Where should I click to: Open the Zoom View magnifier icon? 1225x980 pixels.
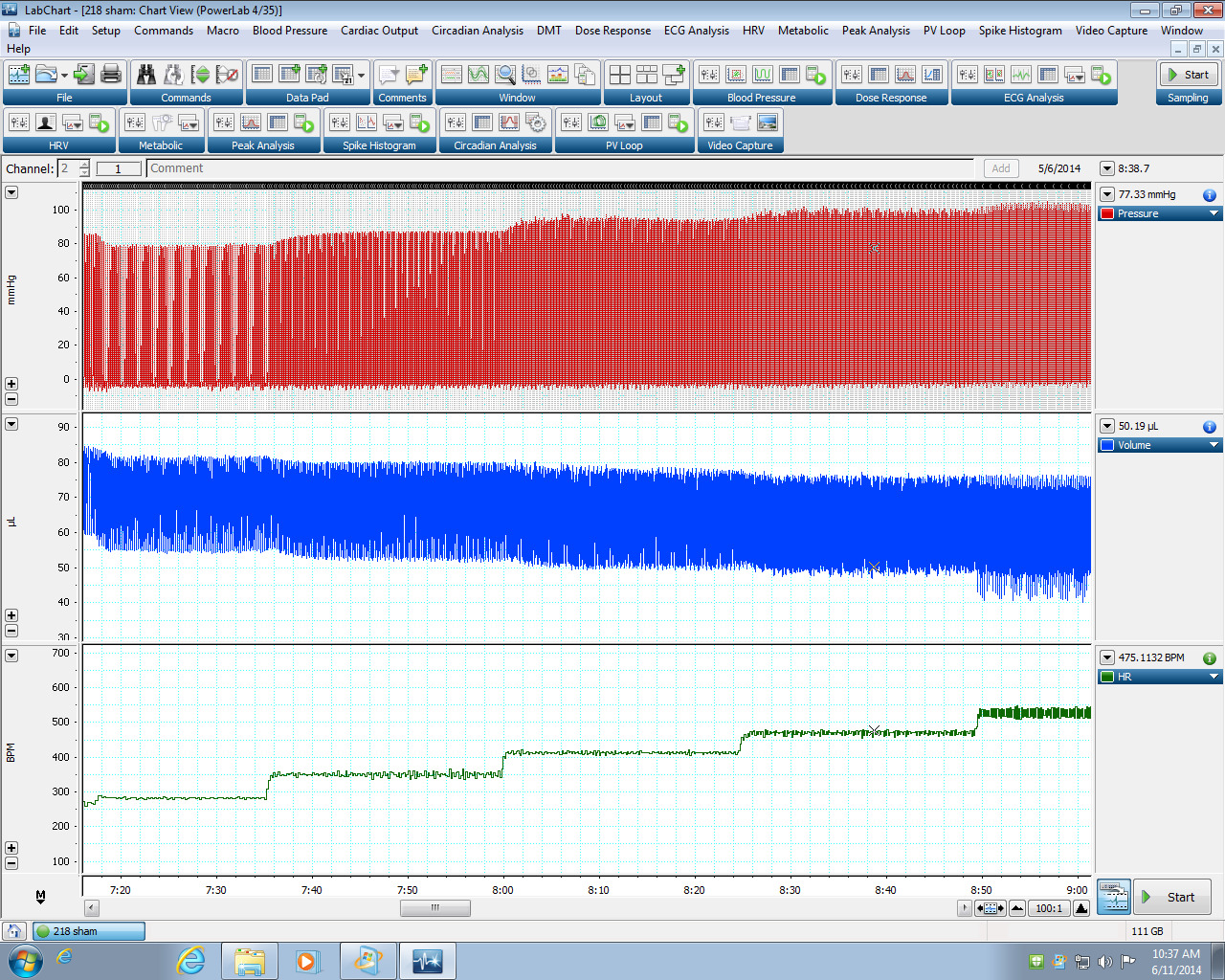click(x=505, y=75)
